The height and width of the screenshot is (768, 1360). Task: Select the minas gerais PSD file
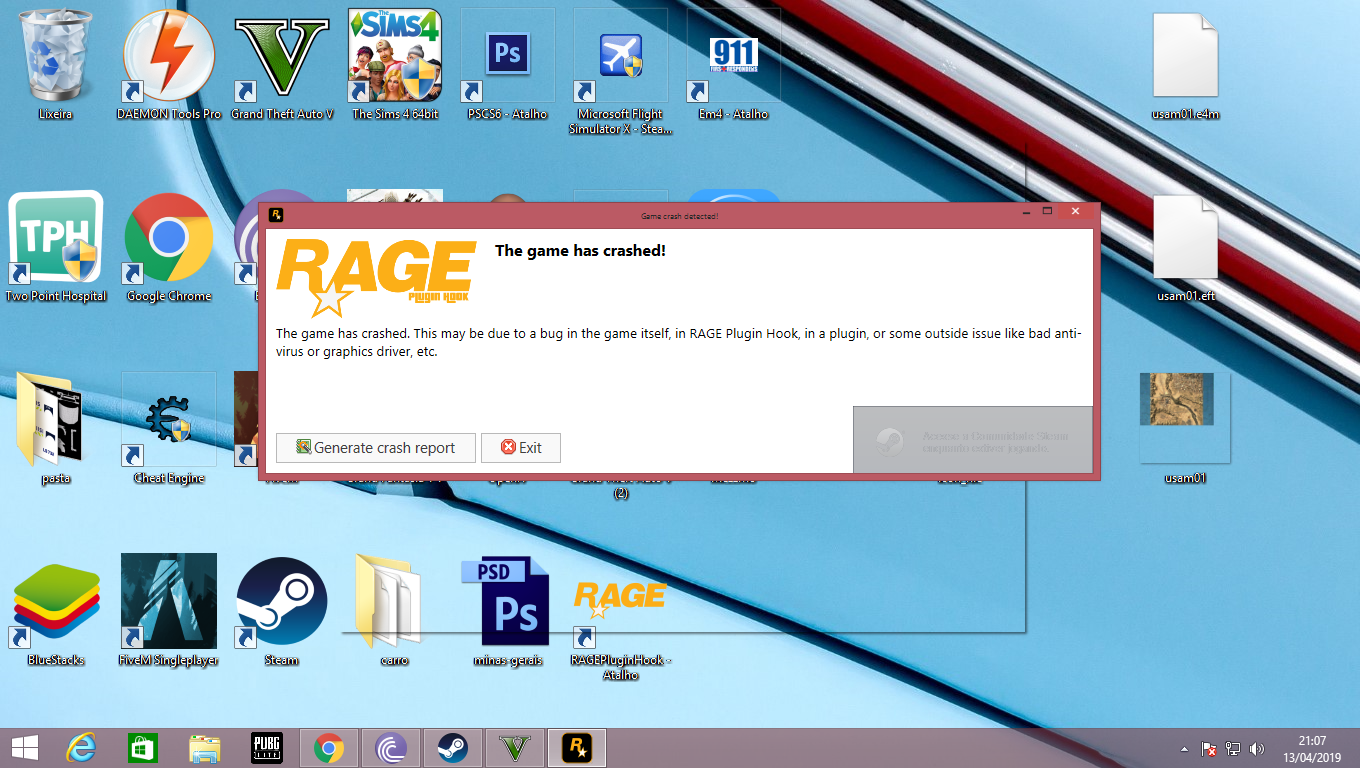(x=508, y=611)
